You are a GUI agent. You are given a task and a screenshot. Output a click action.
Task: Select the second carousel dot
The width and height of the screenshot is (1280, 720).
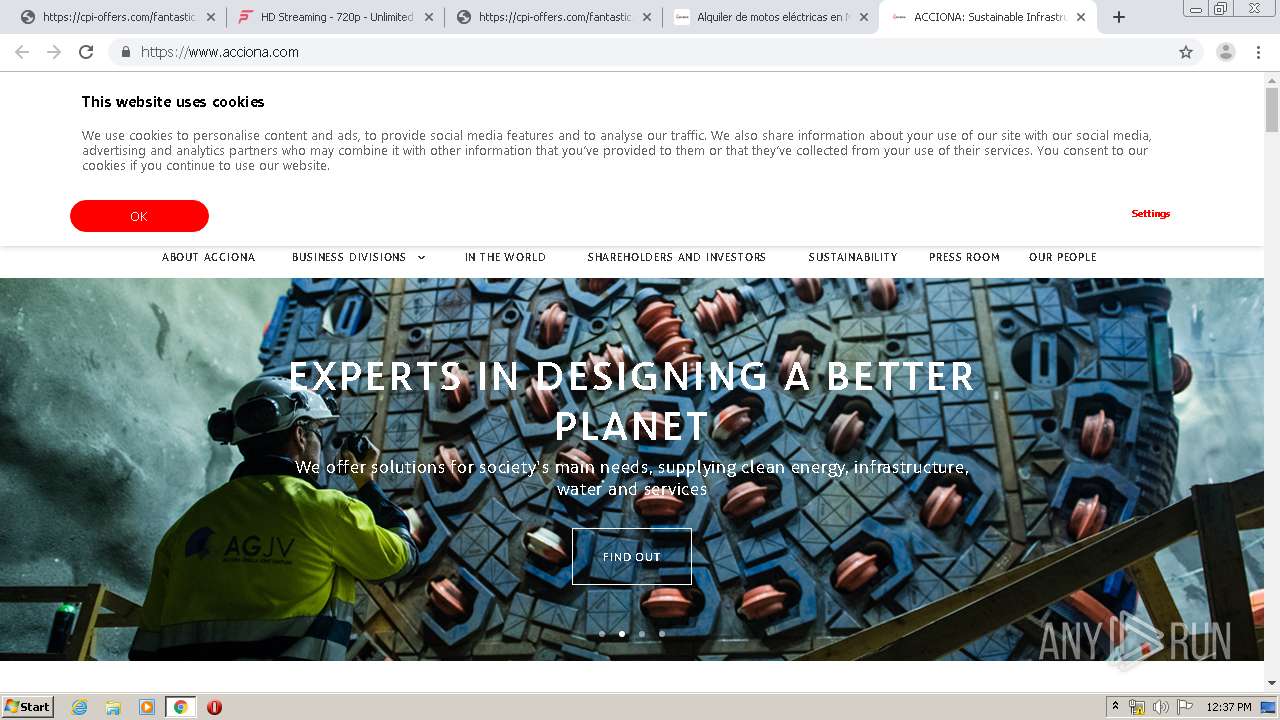(622, 633)
